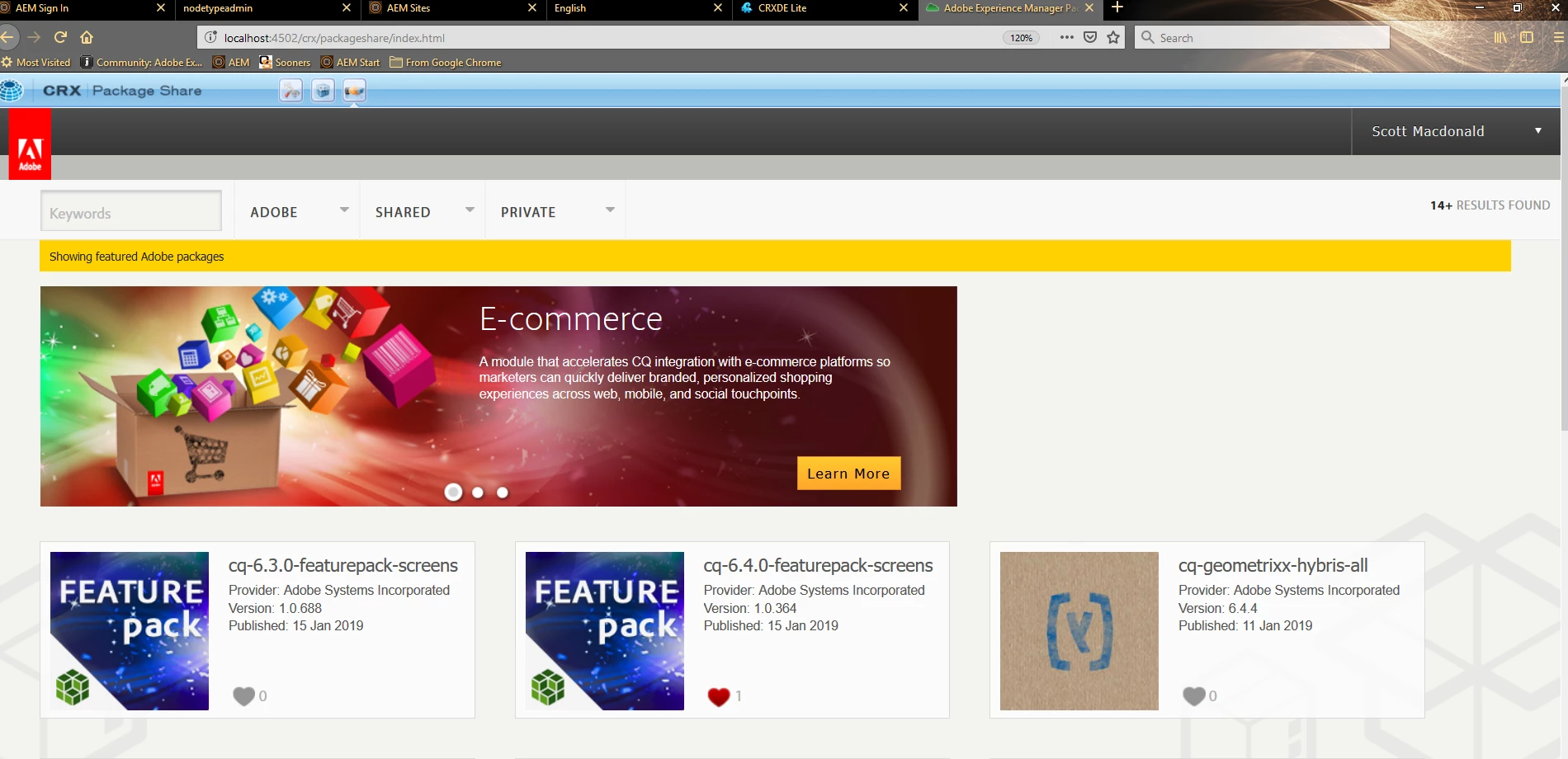This screenshot has height=759, width=1568.
Task: Bookmark this page with the star icon
Action: [x=1113, y=37]
